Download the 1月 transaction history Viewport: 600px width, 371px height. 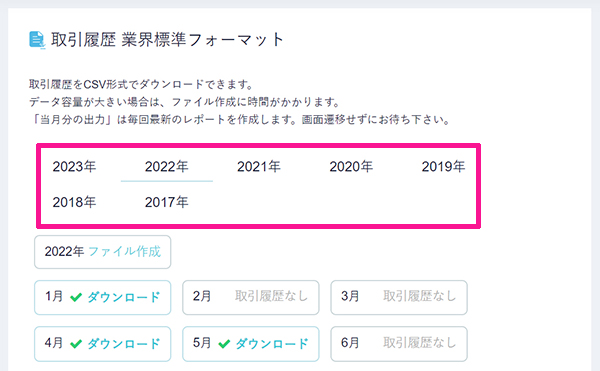103,298
